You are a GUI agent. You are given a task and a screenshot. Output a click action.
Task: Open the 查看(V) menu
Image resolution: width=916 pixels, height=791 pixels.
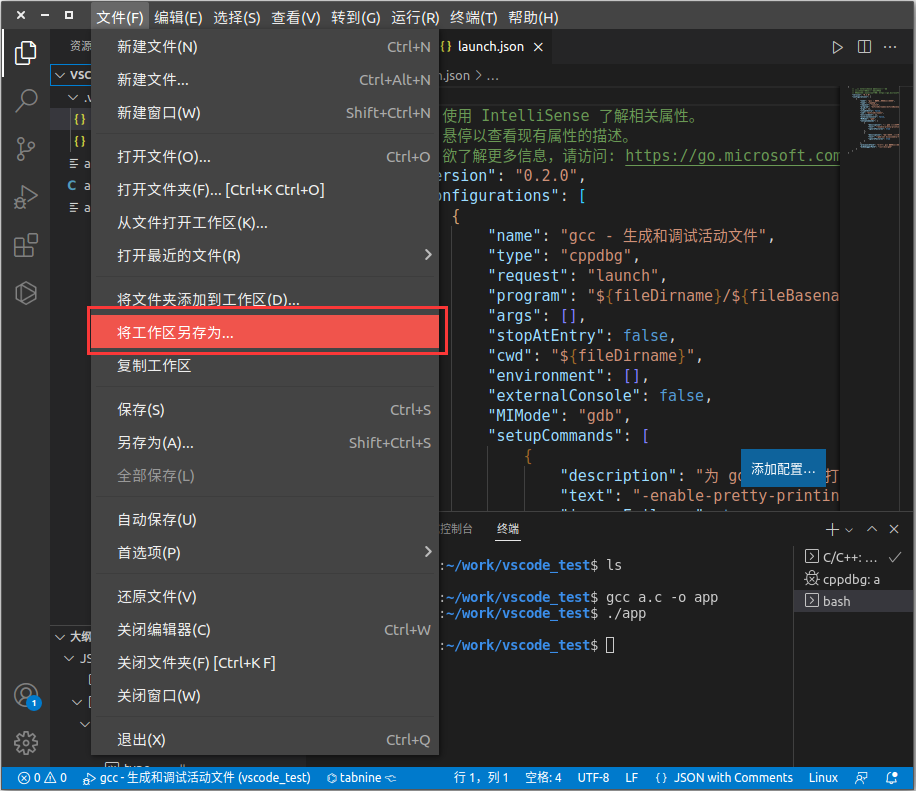click(x=296, y=18)
